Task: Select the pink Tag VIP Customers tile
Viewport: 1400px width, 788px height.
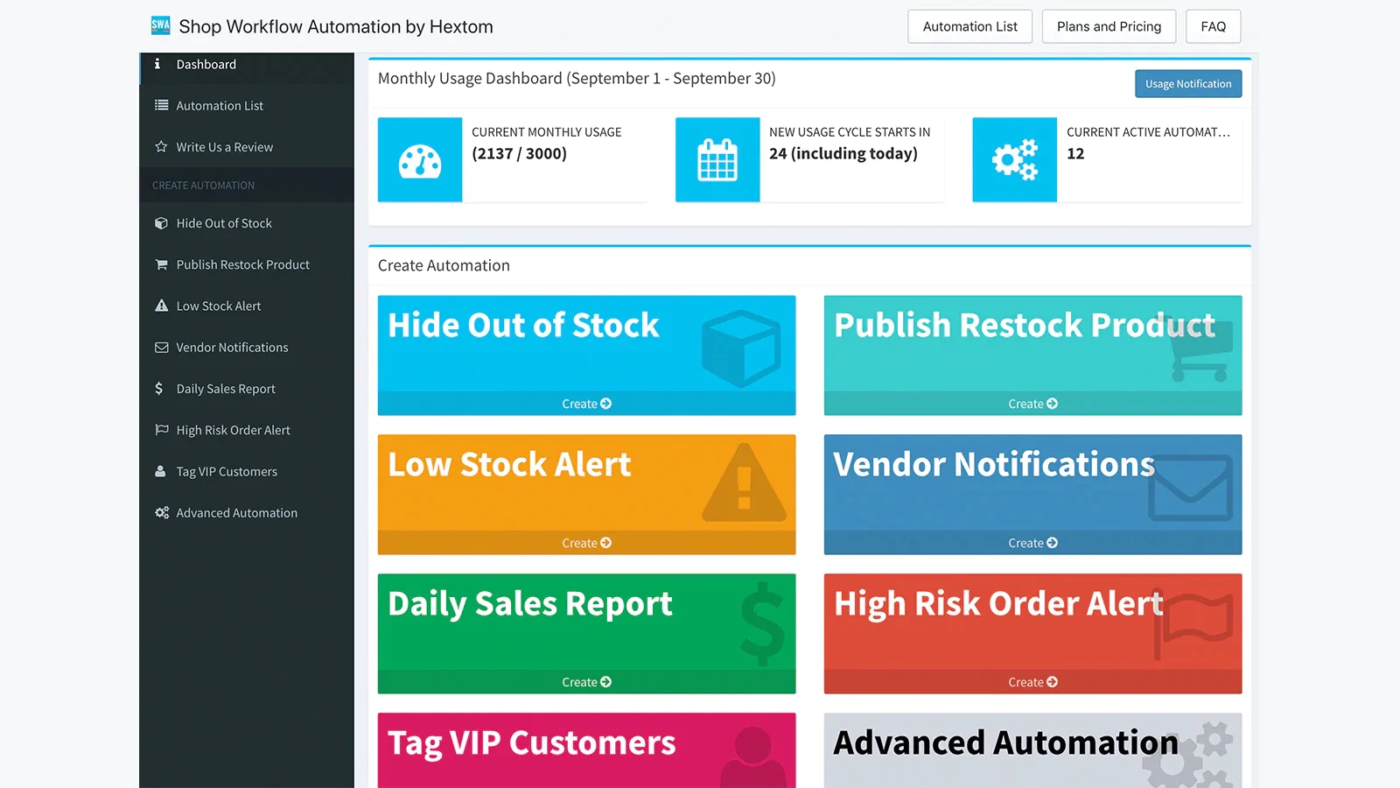Action: (x=586, y=750)
